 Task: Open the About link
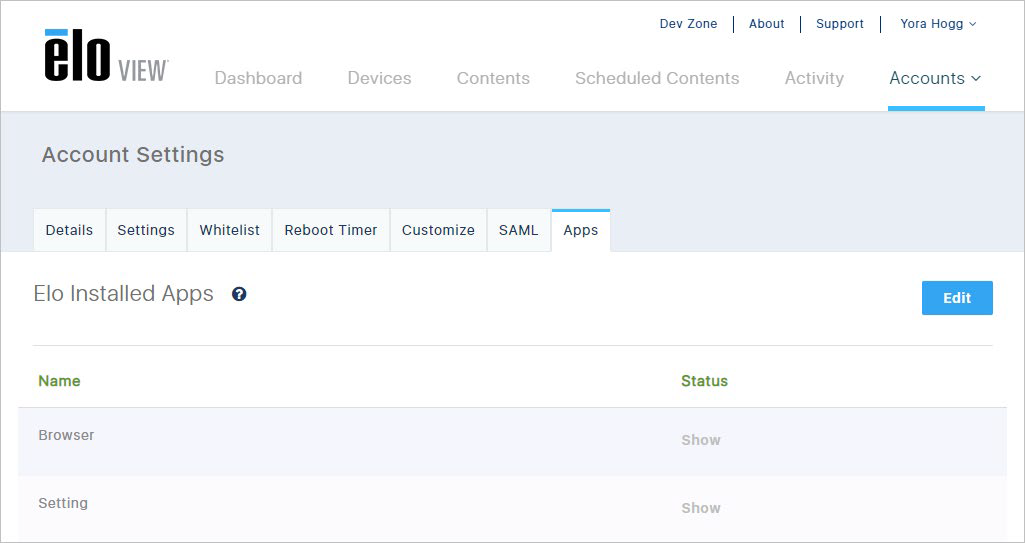coord(767,24)
